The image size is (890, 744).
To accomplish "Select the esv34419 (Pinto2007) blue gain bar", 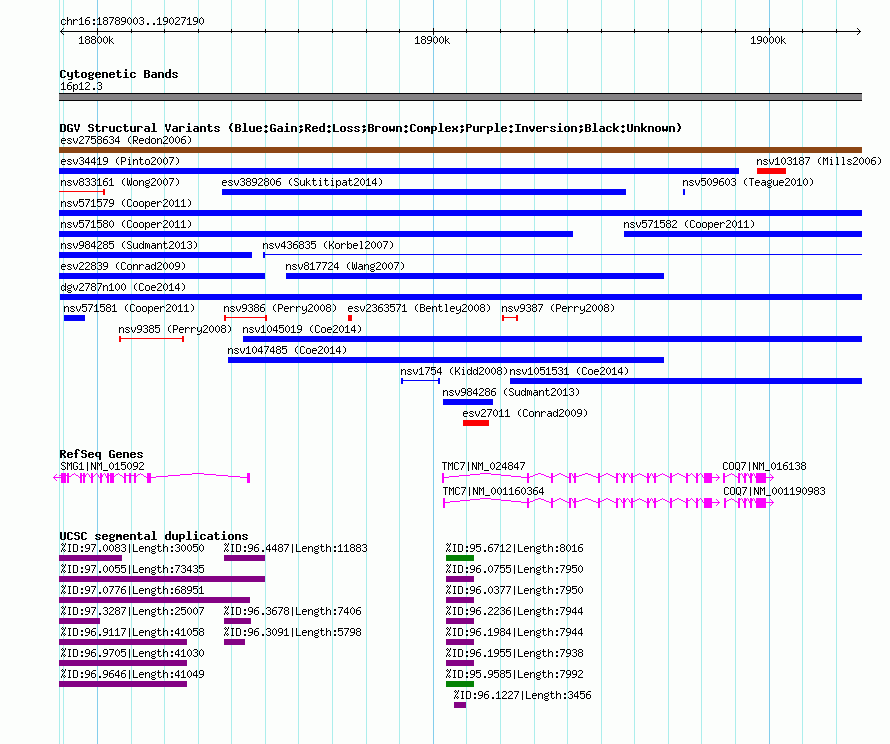I will tap(399, 171).
